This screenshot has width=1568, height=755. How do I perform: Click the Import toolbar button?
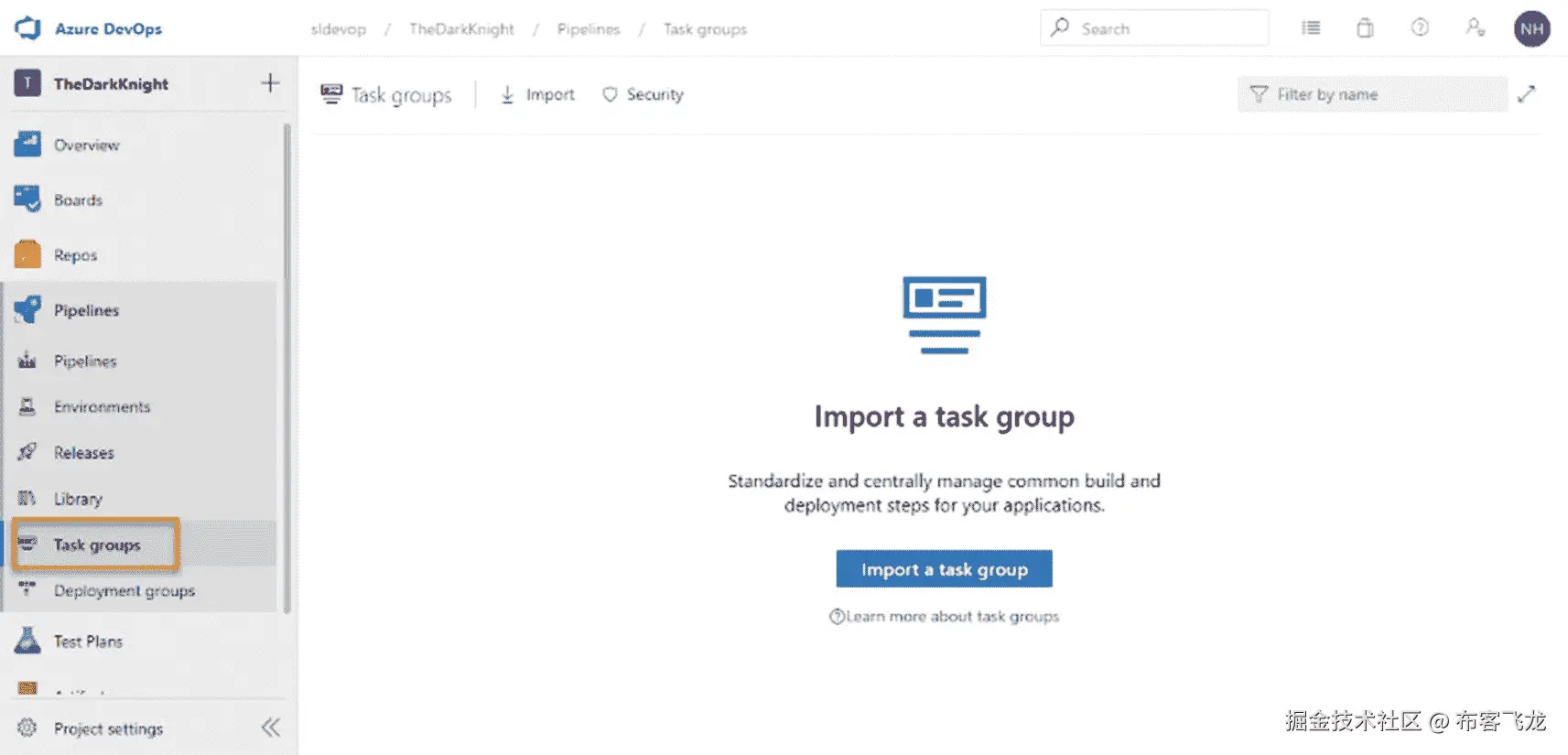click(537, 94)
